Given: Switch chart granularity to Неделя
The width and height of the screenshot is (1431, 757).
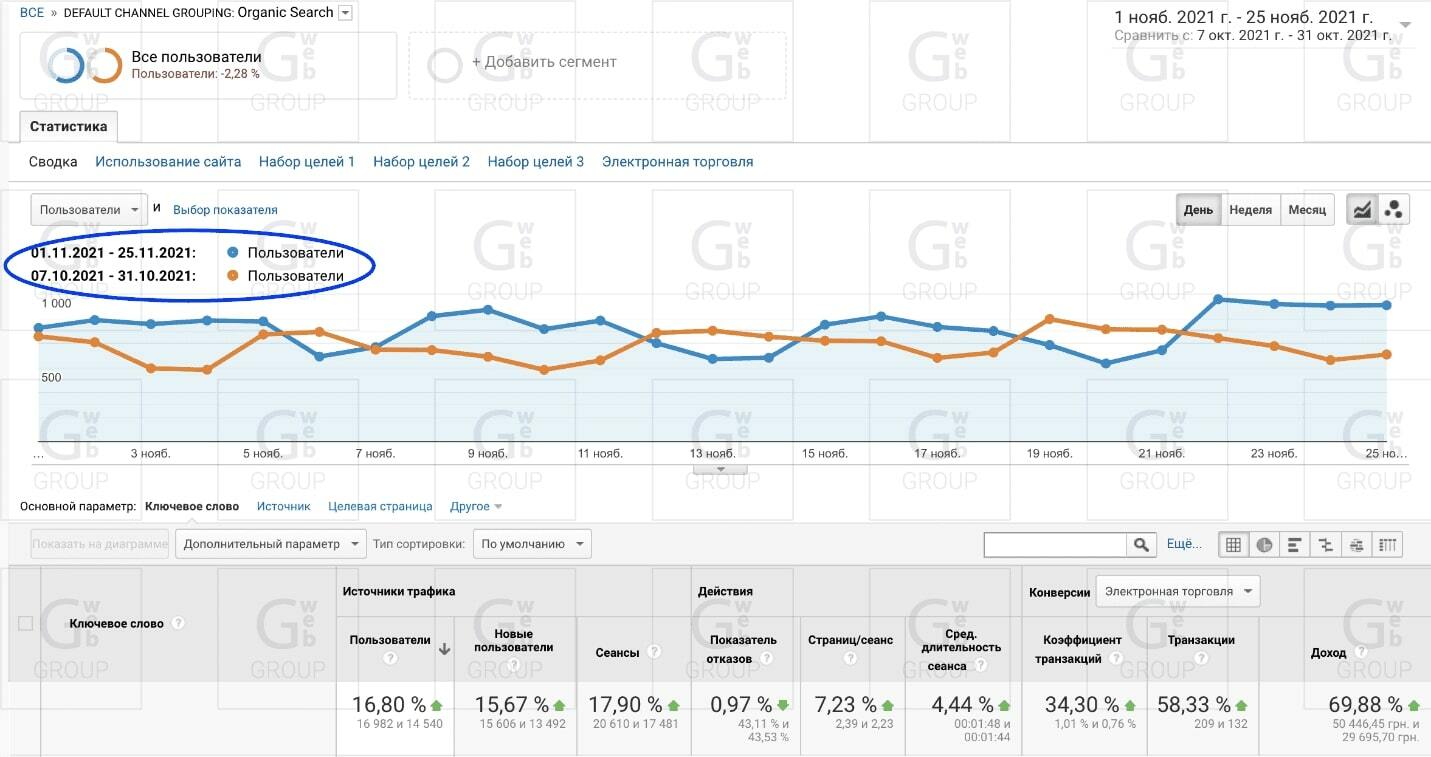Looking at the screenshot, I should pos(1251,209).
